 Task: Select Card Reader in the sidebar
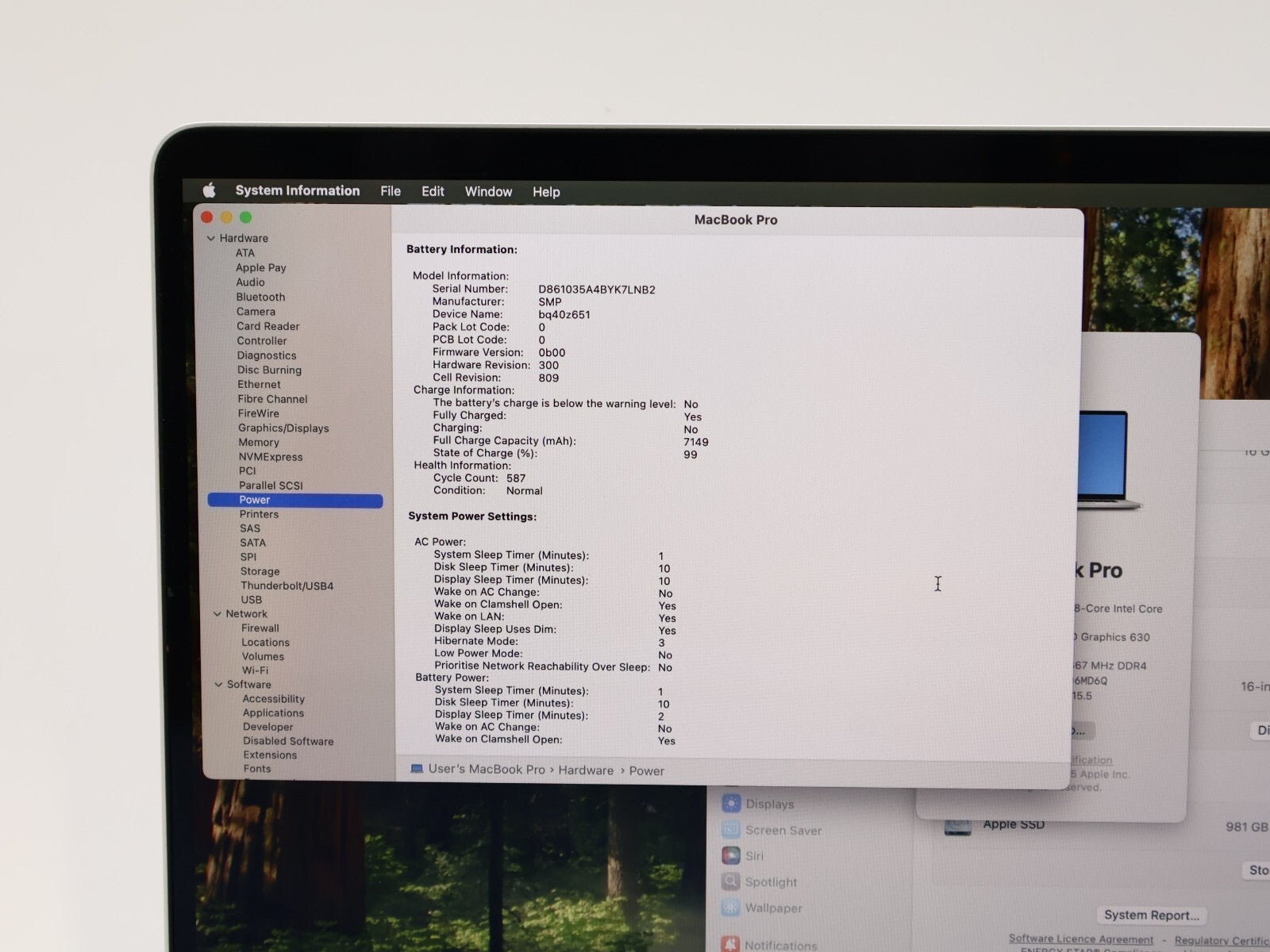pos(268,326)
